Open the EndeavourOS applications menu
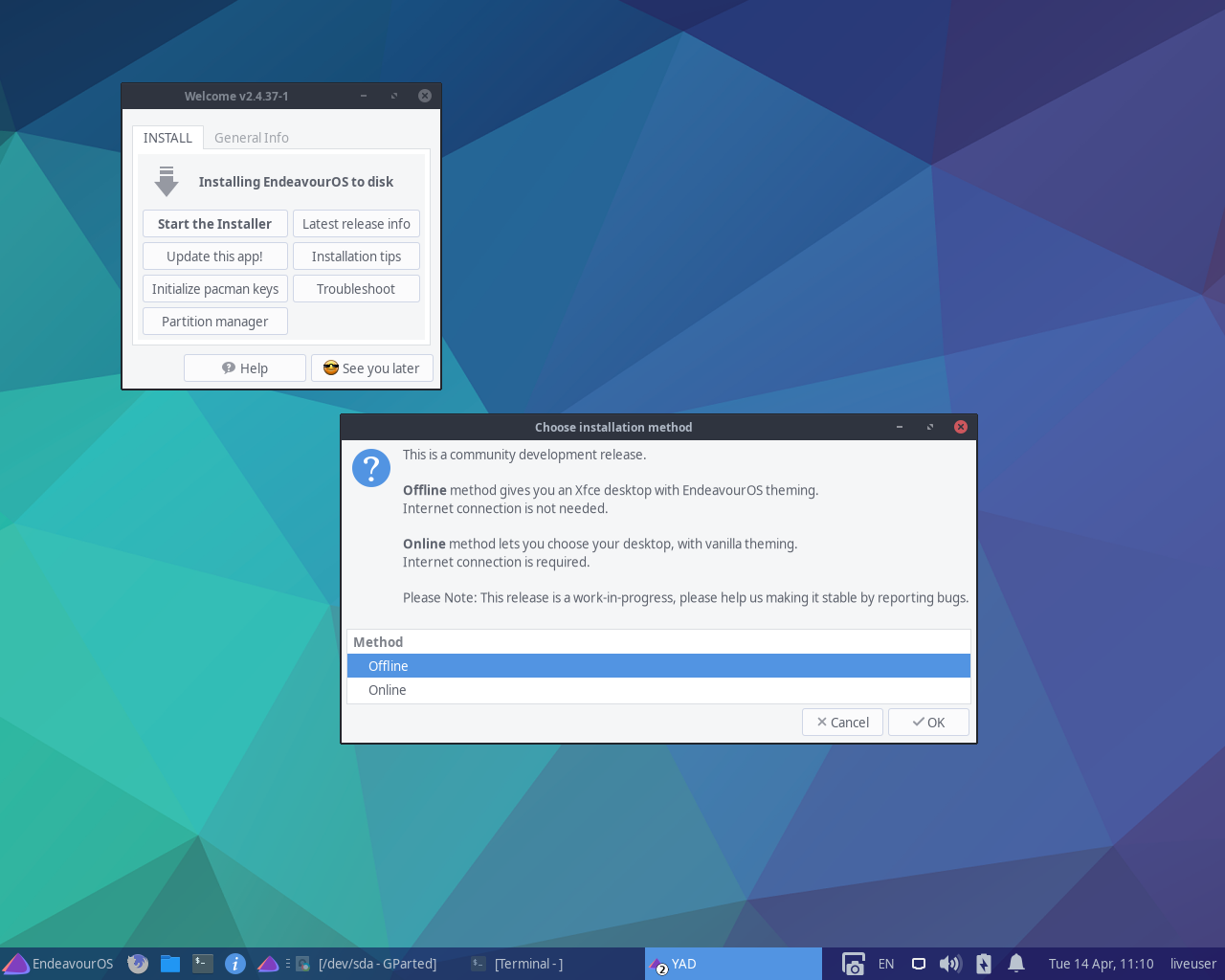Screen dimensions: 1225x980 tap(57, 964)
